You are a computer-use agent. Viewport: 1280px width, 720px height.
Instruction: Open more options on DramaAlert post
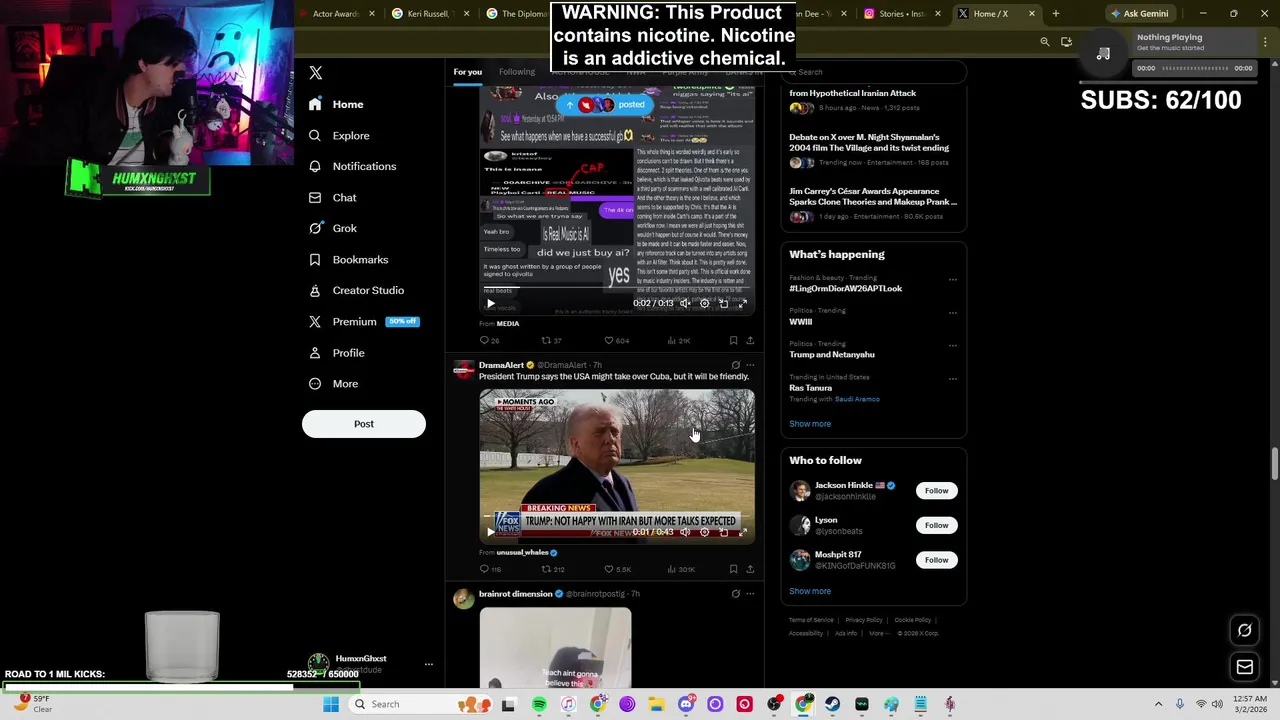pyautogui.click(x=750, y=365)
